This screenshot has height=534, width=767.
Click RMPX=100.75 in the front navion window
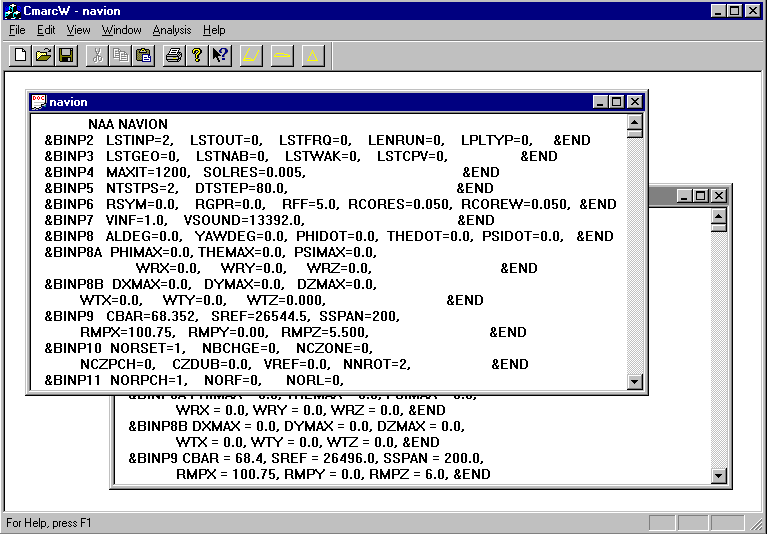click(128, 332)
